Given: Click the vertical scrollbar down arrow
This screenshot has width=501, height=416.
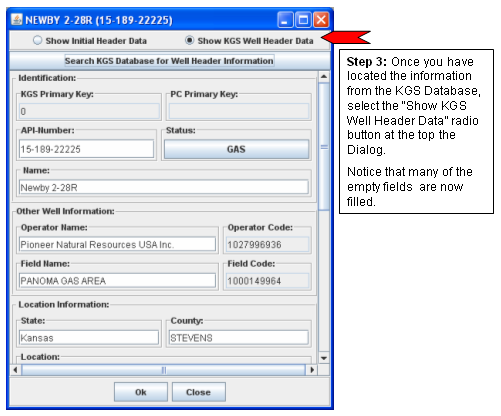Looking at the screenshot, I should [x=324, y=358].
